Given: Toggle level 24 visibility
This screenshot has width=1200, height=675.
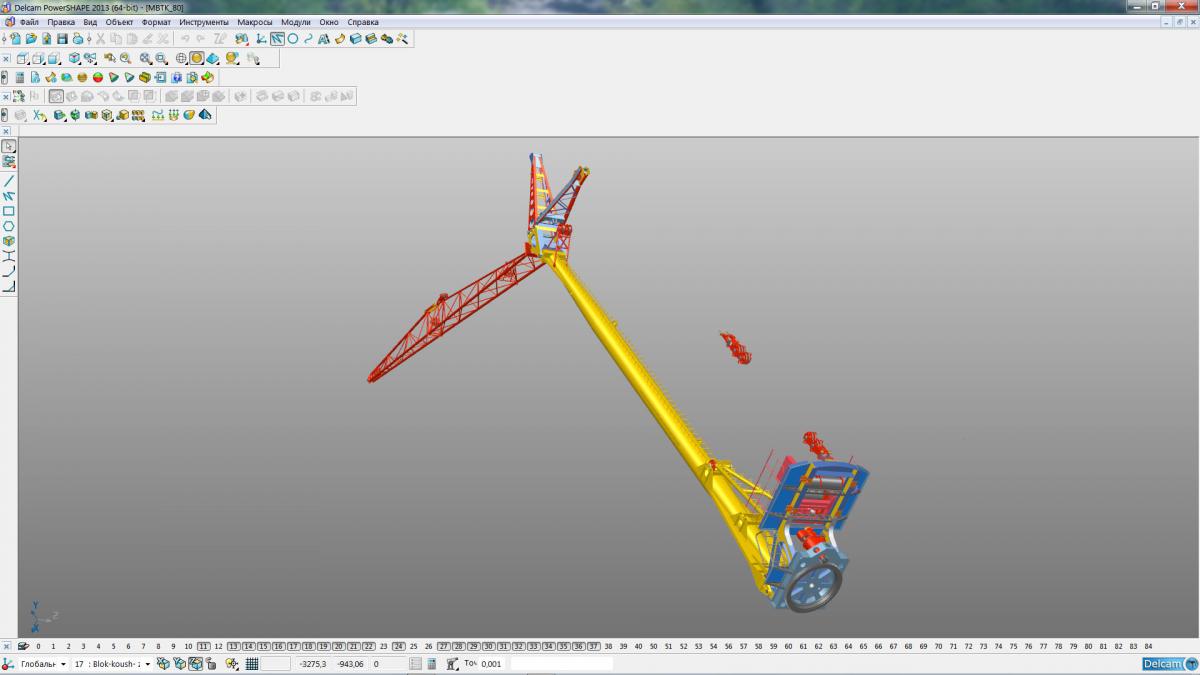Looking at the screenshot, I should pyautogui.click(x=398, y=646).
